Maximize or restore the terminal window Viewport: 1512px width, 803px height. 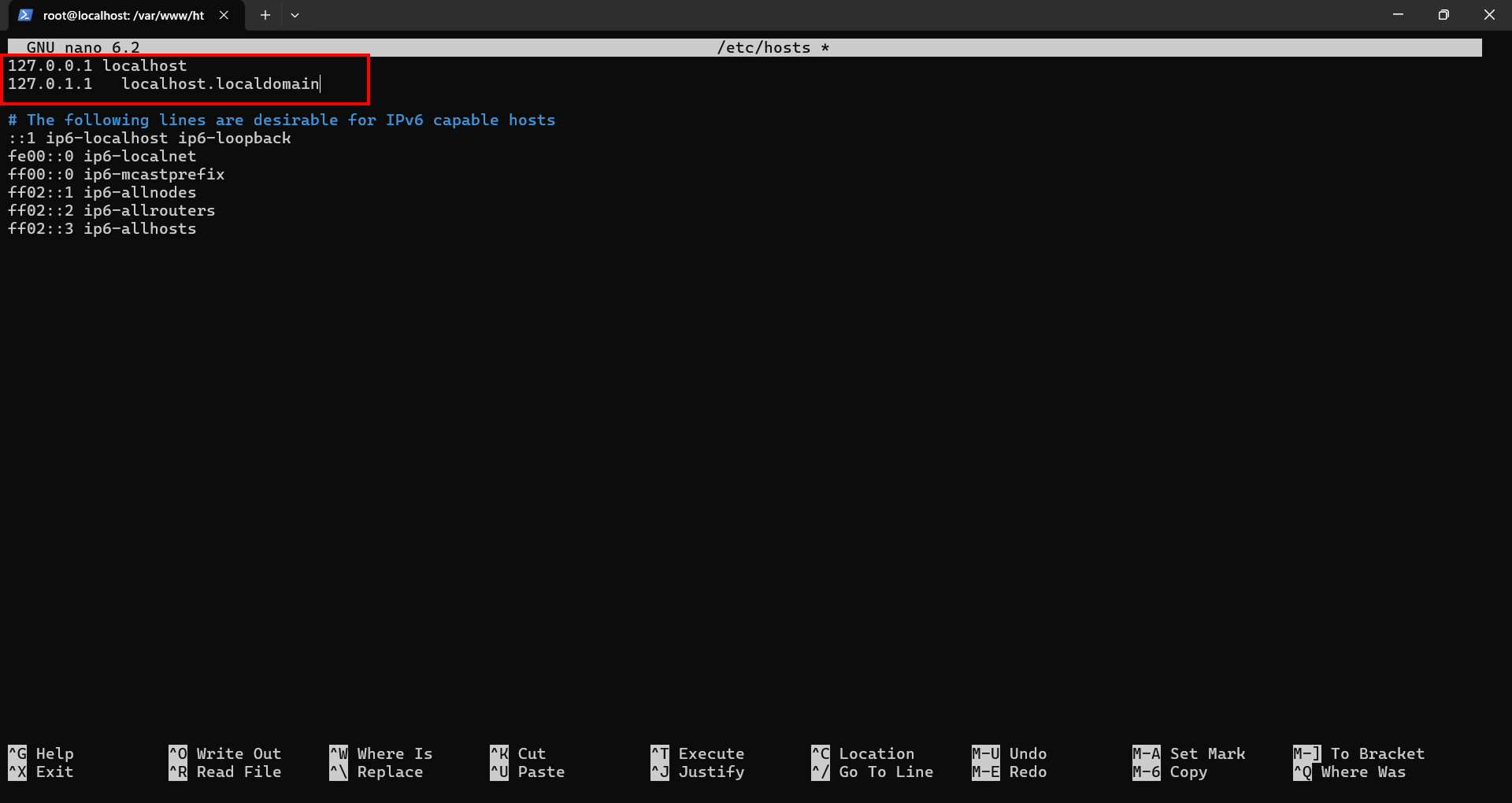coord(1443,15)
